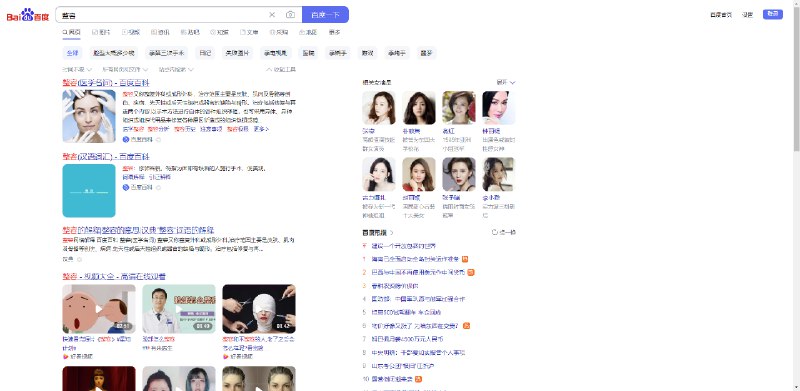Click the icon beside 采购
The width and height of the screenshot is (800, 391).
(x=272, y=32)
